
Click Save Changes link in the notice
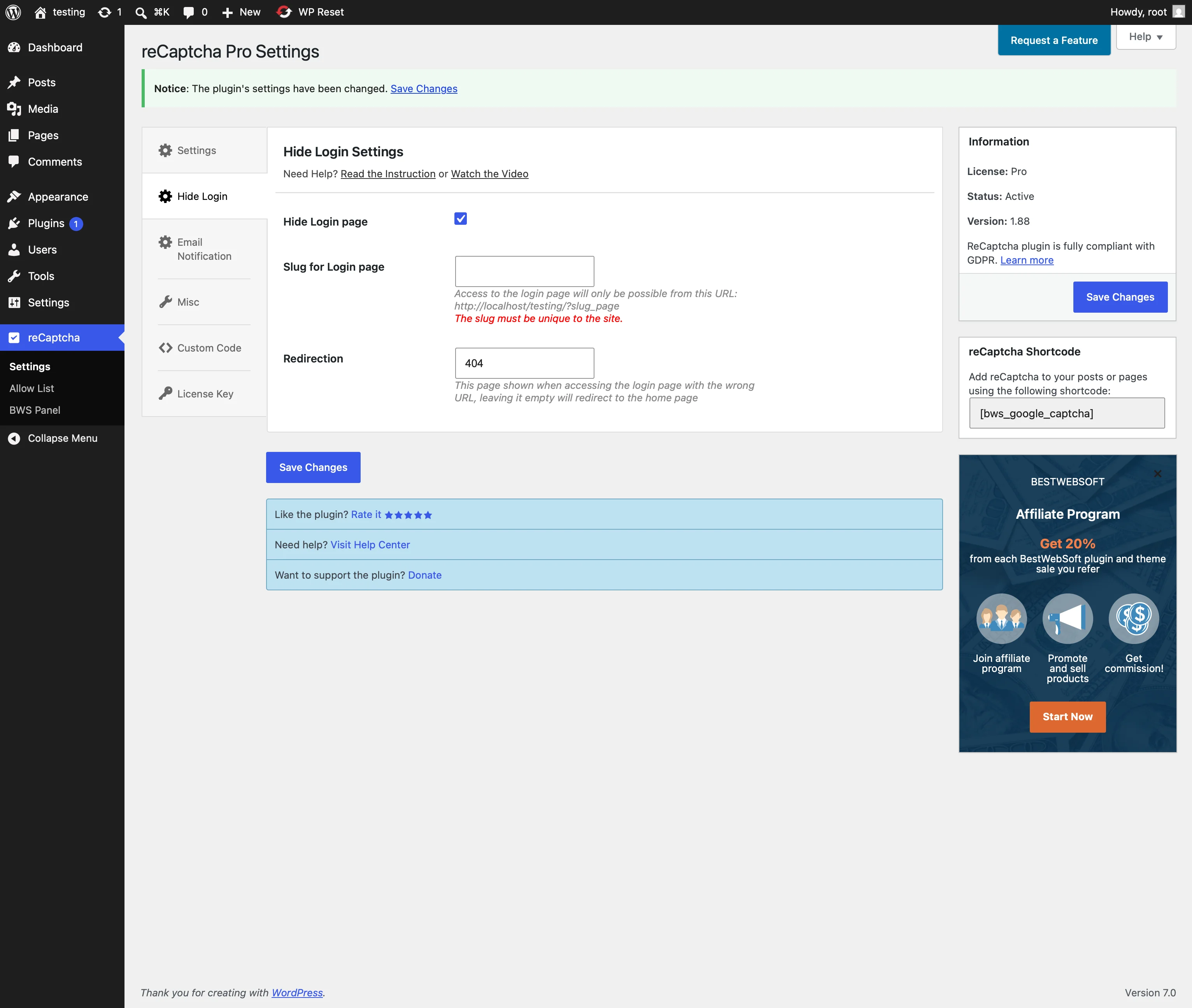pyautogui.click(x=424, y=89)
